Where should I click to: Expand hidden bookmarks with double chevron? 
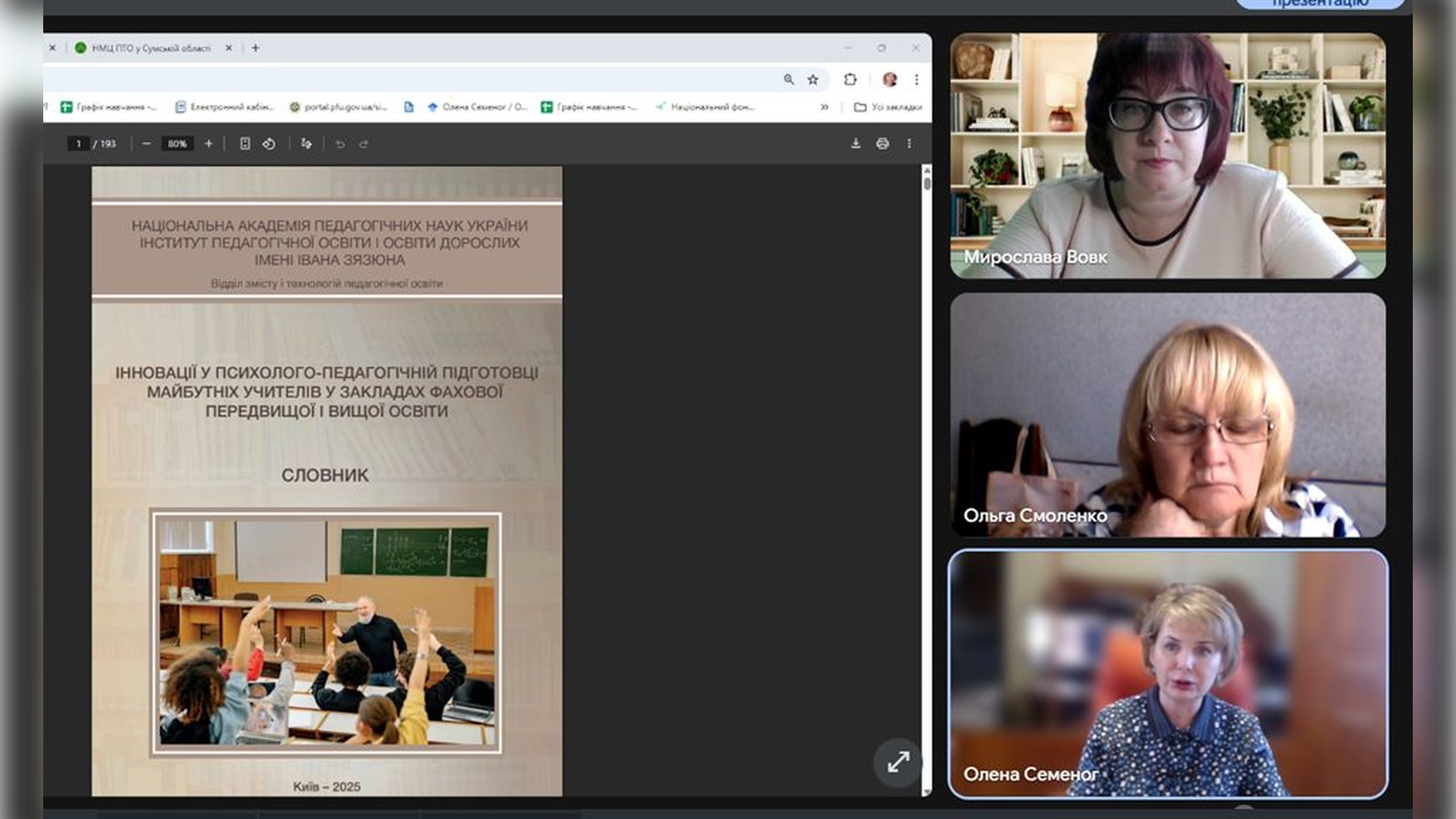824,107
